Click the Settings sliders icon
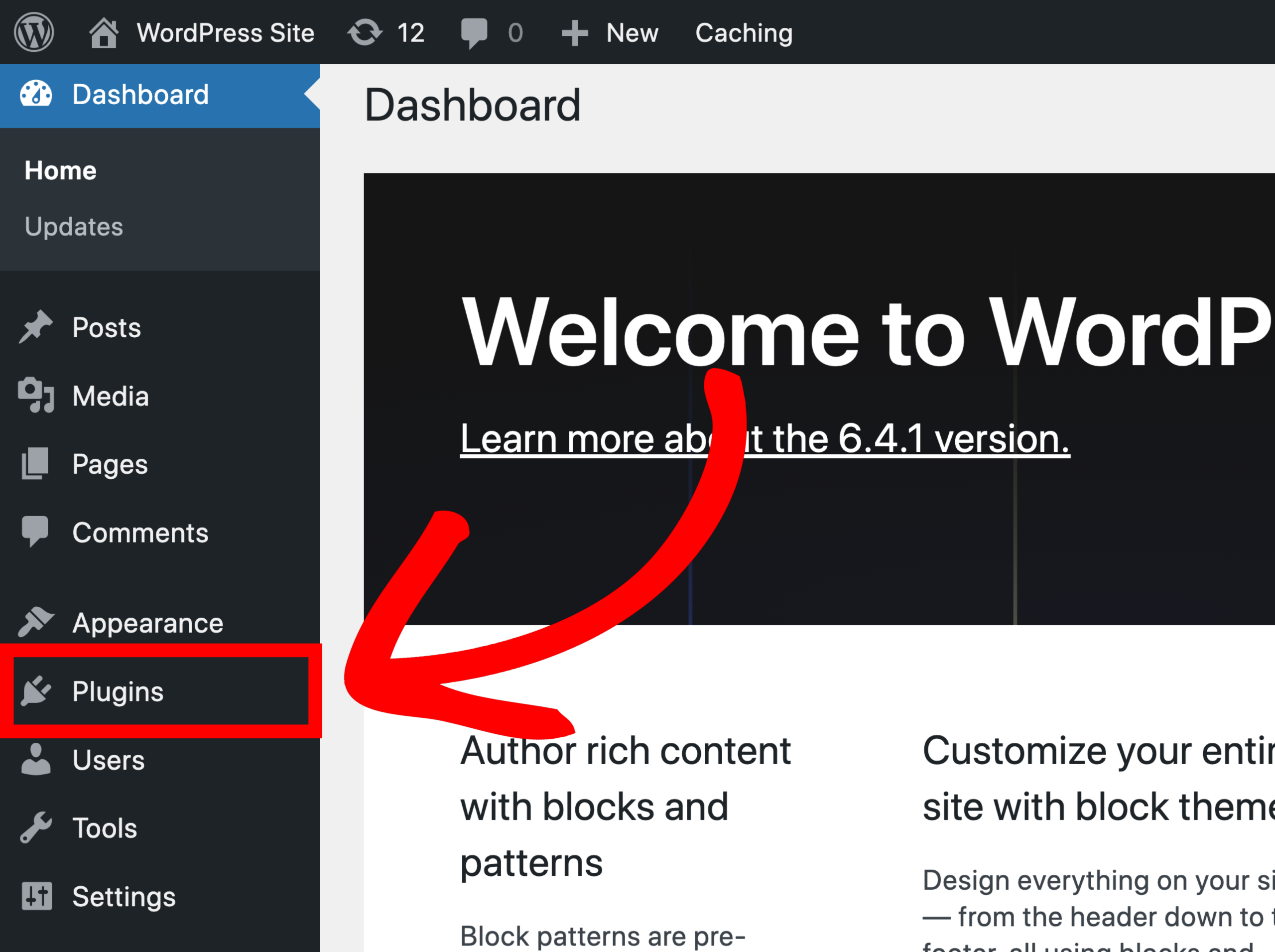 coord(37,896)
